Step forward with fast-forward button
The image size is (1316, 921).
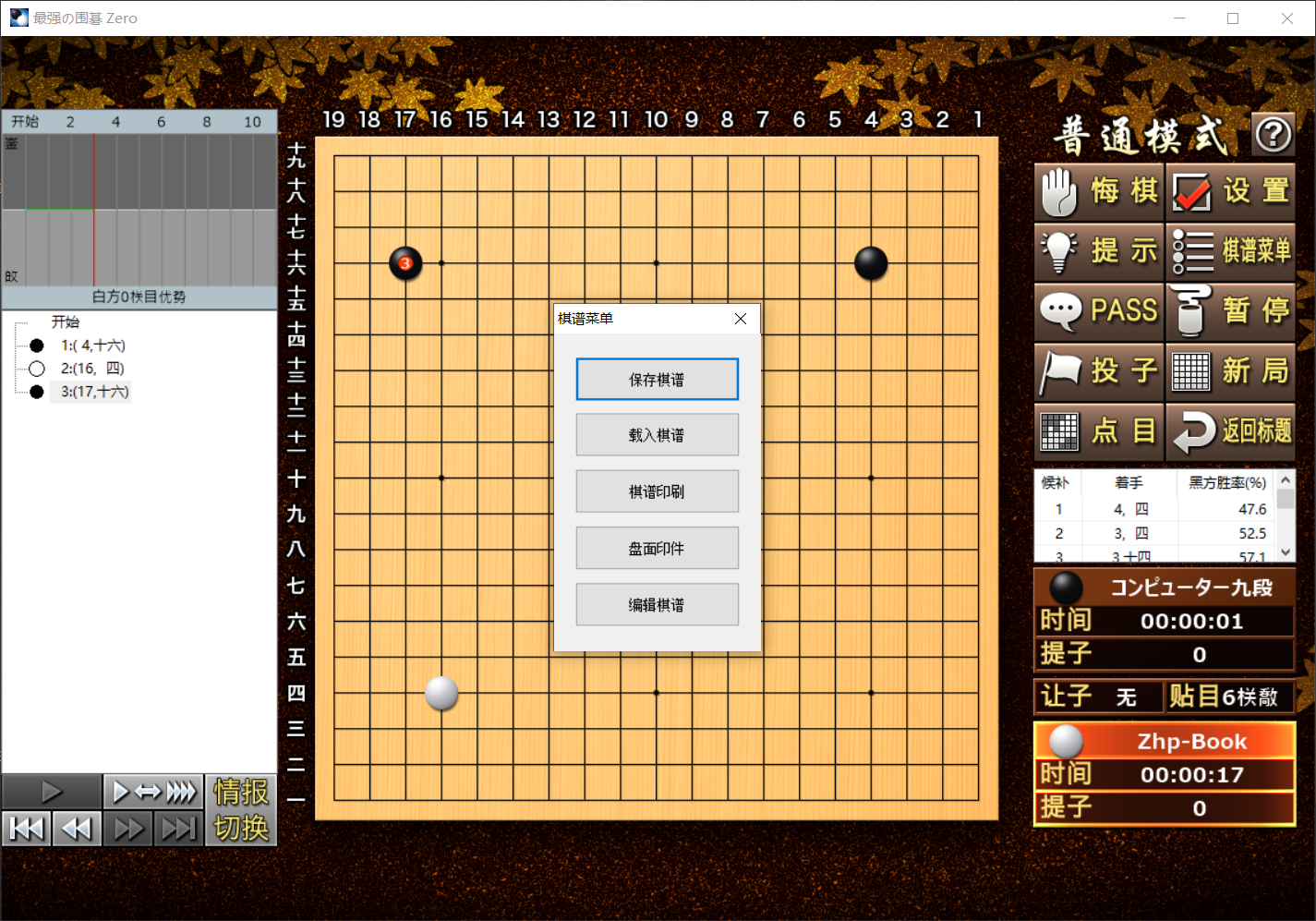[x=128, y=829]
